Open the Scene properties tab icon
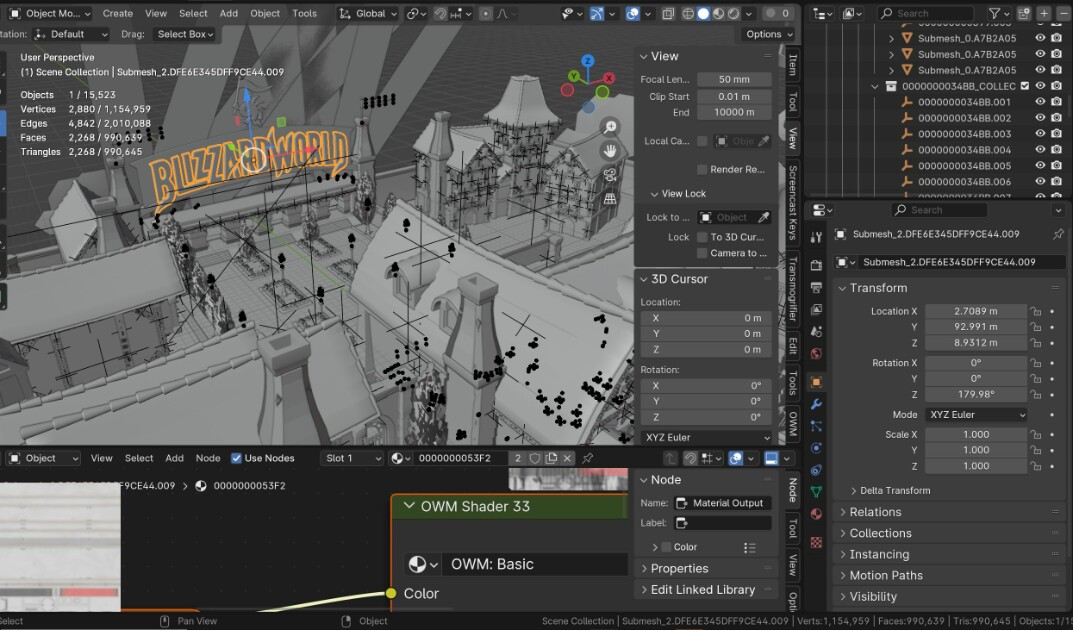1073x630 pixels. point(816,331)
